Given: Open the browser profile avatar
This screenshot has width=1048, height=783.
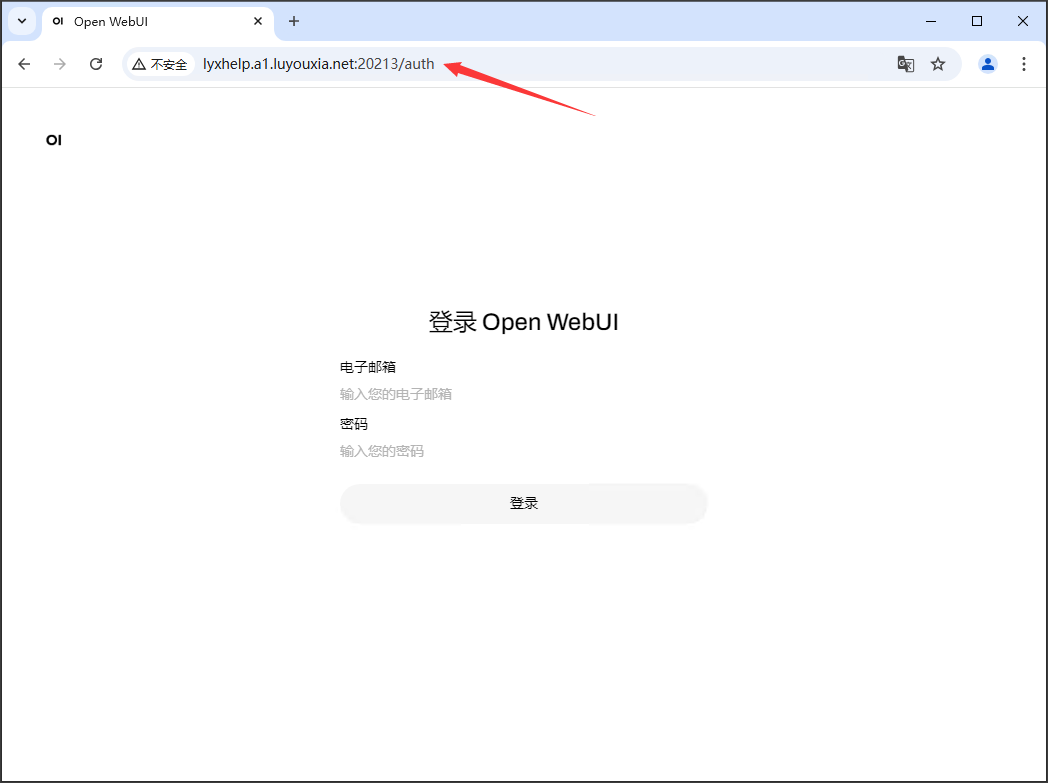Looking at the screenshot, I should [x=988, y=64].
